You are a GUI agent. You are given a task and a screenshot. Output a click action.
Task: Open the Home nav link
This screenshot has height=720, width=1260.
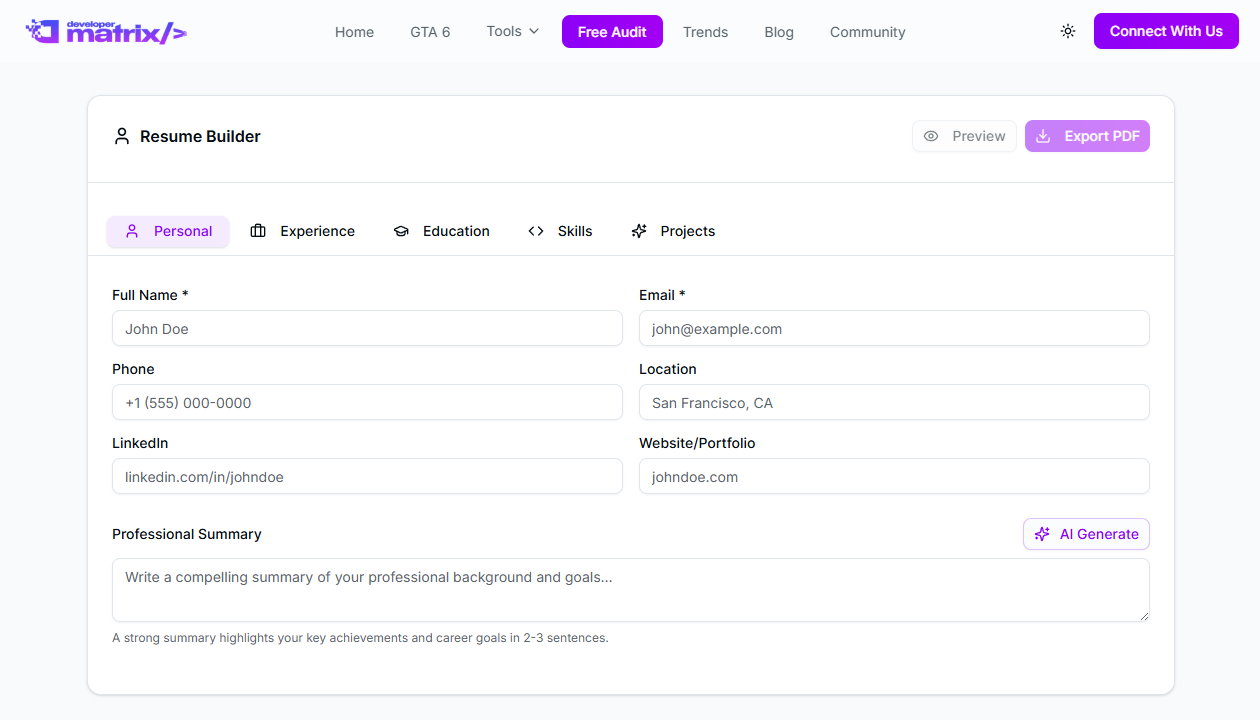(354, 32)
